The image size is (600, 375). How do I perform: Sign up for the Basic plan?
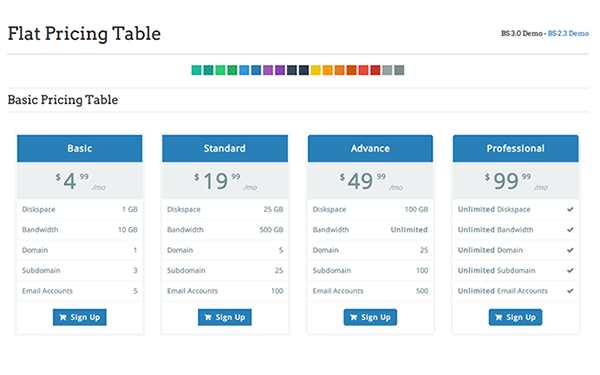coord(80,317)
